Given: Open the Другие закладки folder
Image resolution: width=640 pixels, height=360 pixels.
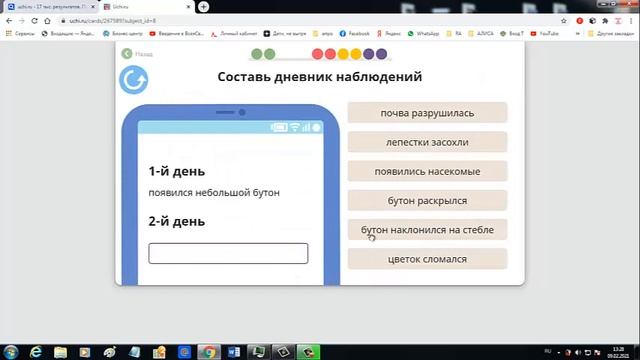Looking at the screenshot, I should [611, 33].
